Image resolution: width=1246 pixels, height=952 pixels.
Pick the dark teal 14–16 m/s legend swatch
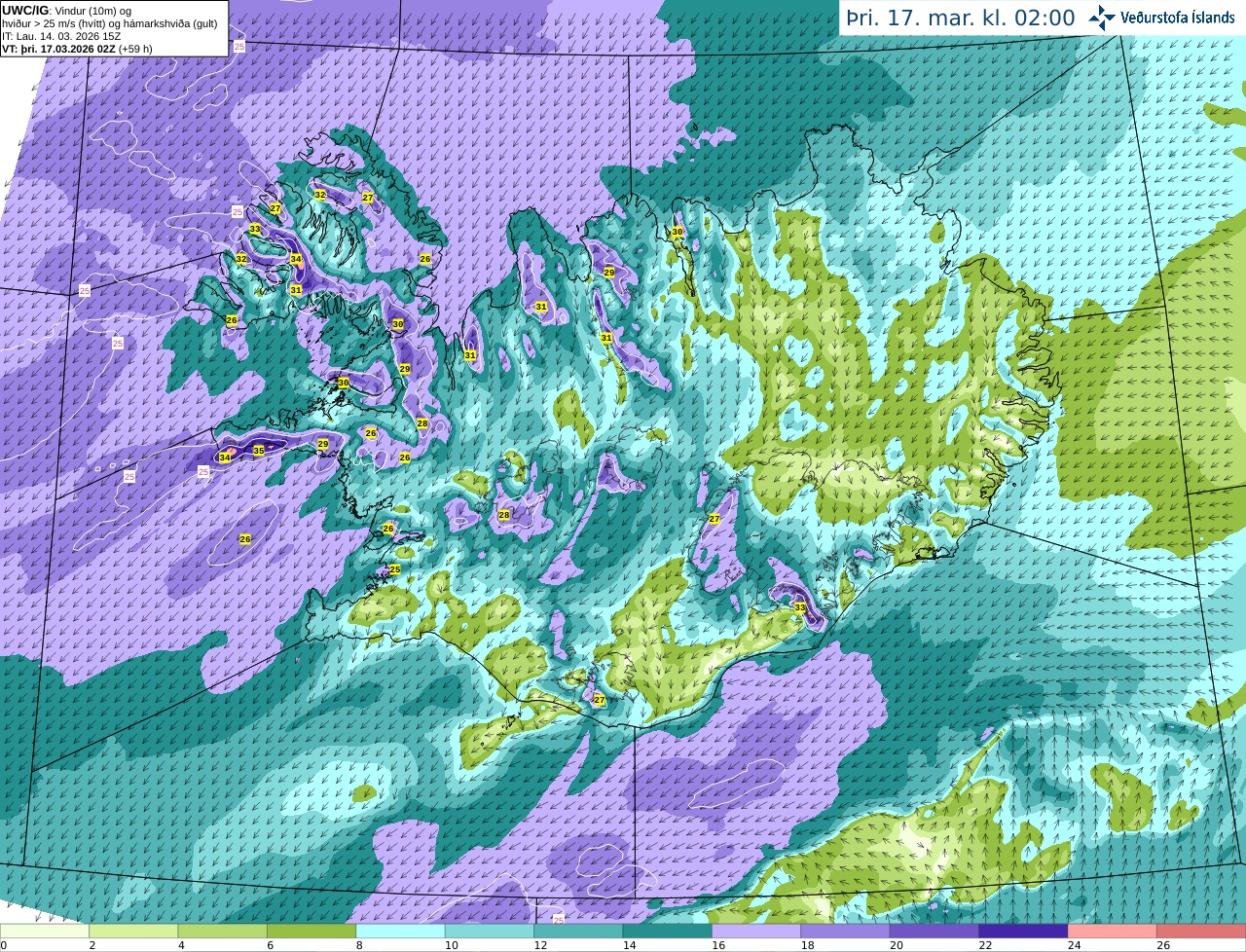pyautogui.click(x=668, y=932)
